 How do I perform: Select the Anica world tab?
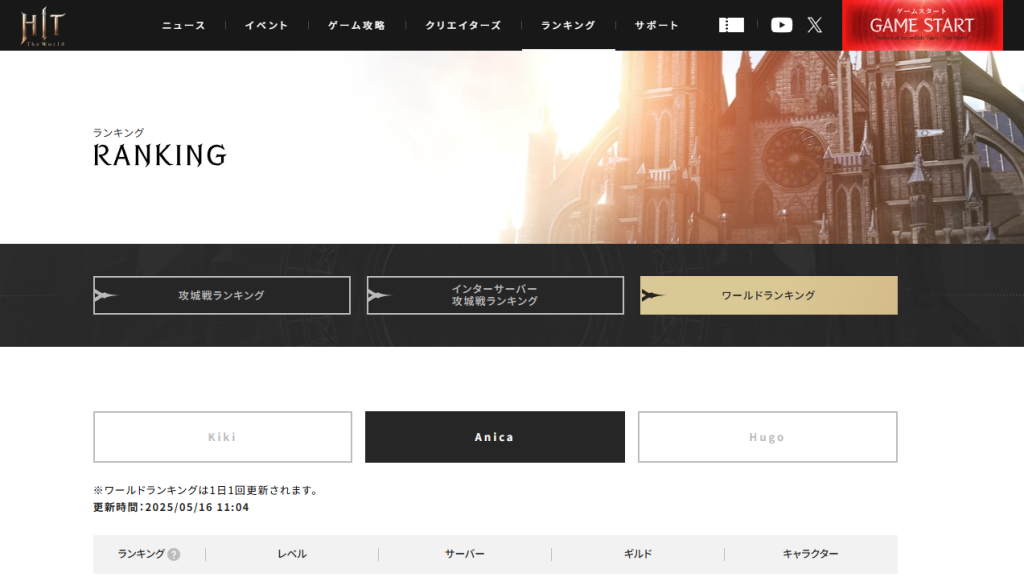pos(494,437)
